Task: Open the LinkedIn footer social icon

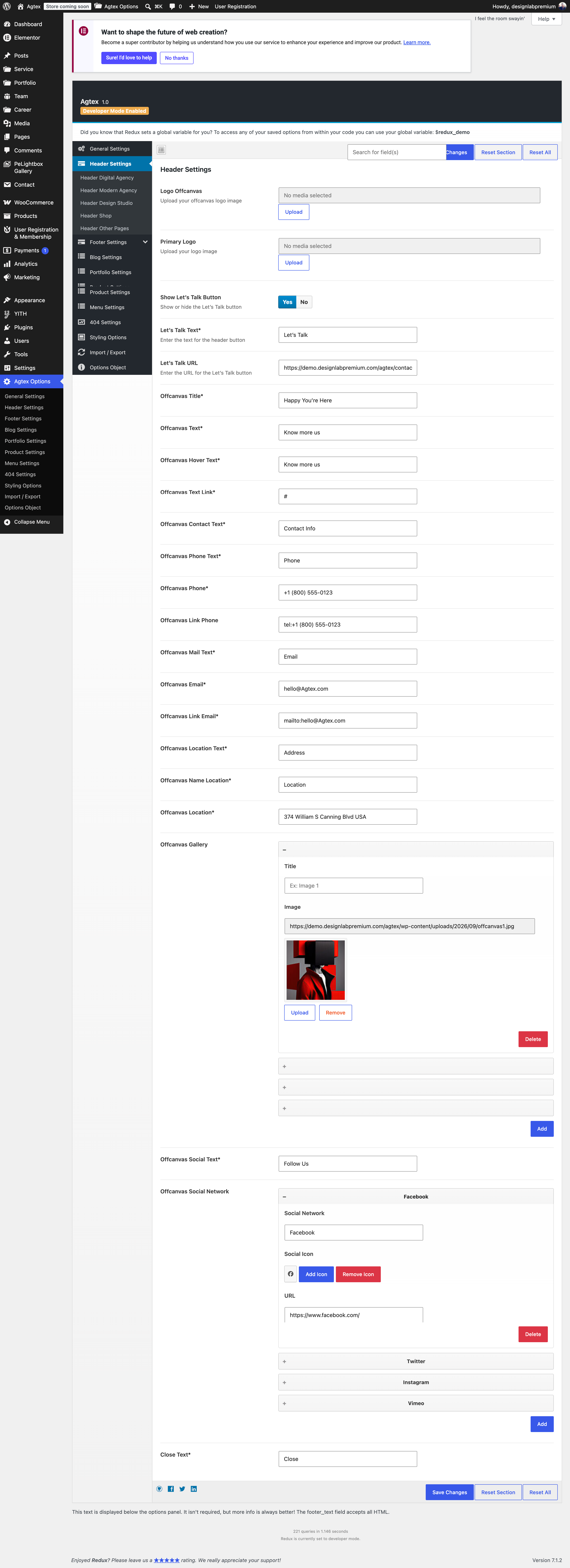Action: point(194,1489)
